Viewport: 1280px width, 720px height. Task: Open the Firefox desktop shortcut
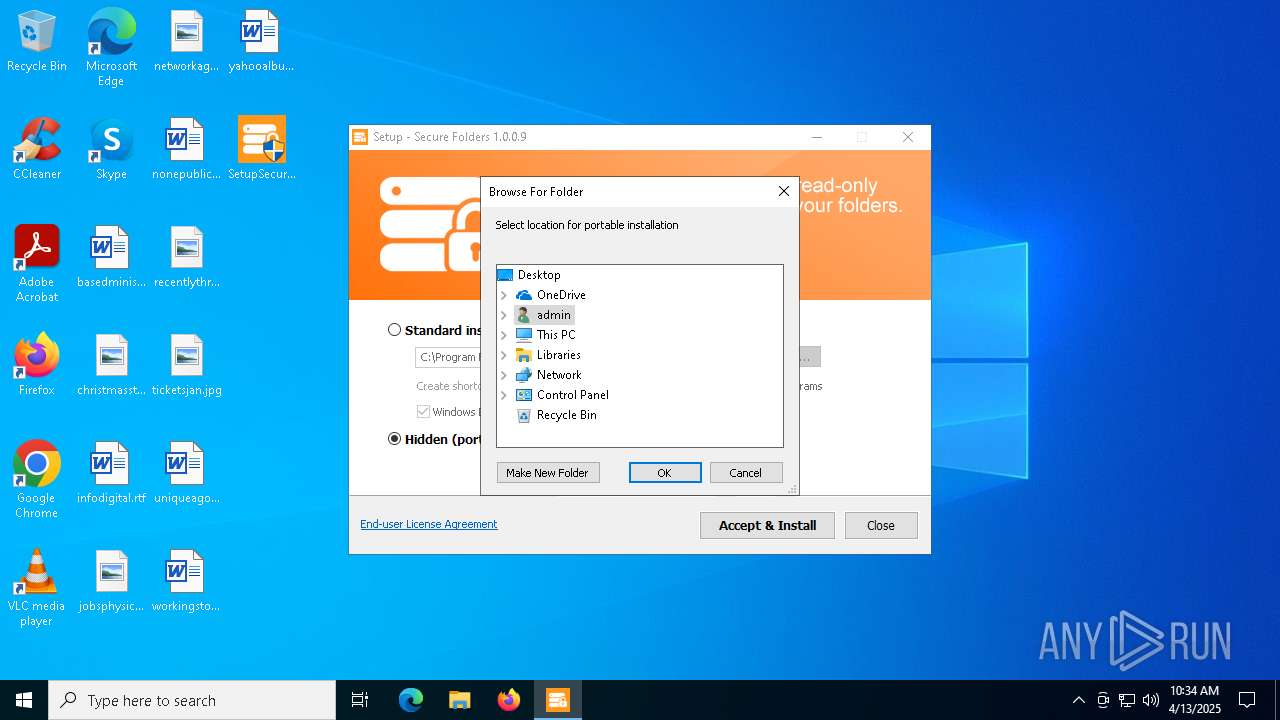click(x=37, y=366)
